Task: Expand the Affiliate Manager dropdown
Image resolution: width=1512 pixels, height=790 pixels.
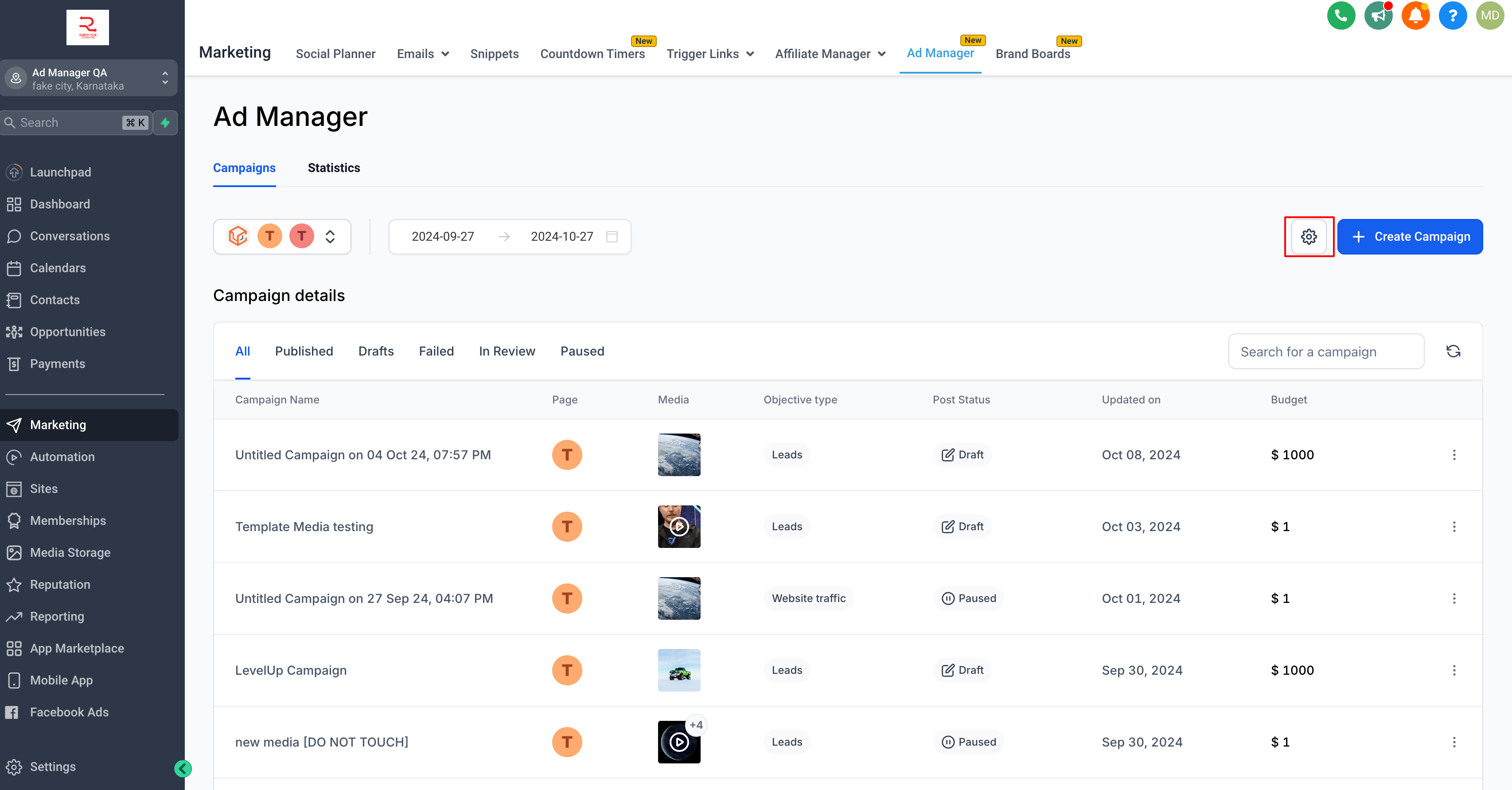Action: [x=830, y=54]
